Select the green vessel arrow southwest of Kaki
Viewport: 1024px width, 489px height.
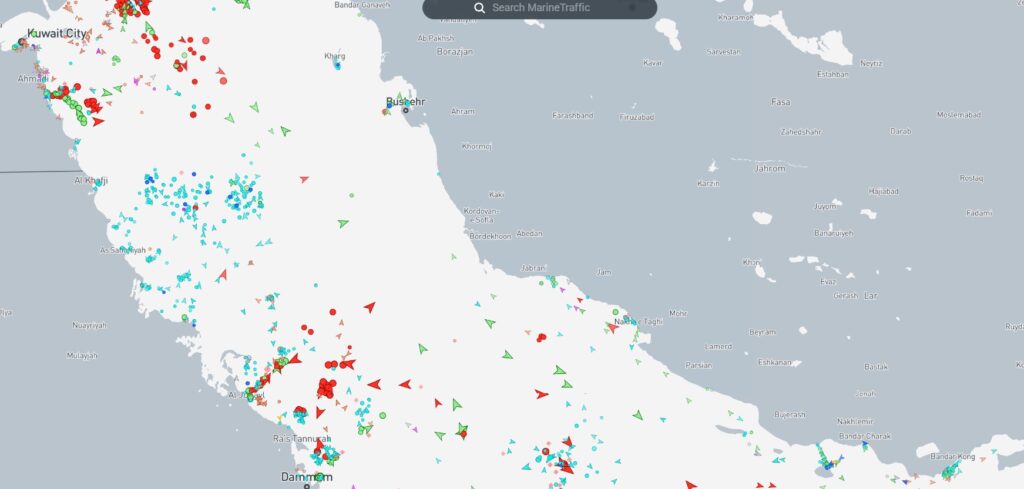point(344,222)
